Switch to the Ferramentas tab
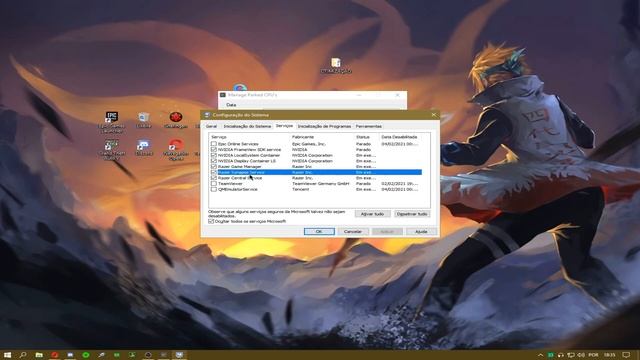Image resolution: width=640 pixels, height=360 pixels. pos(369,127)
